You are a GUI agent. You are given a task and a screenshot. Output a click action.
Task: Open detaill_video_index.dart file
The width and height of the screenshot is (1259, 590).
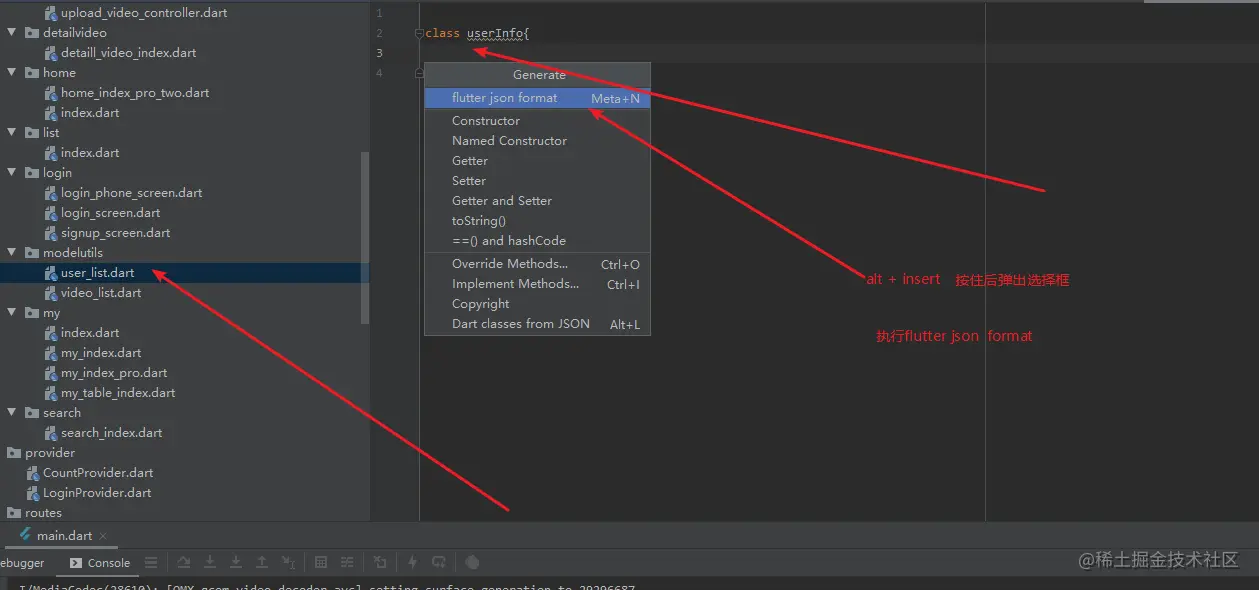pos(128,53)
